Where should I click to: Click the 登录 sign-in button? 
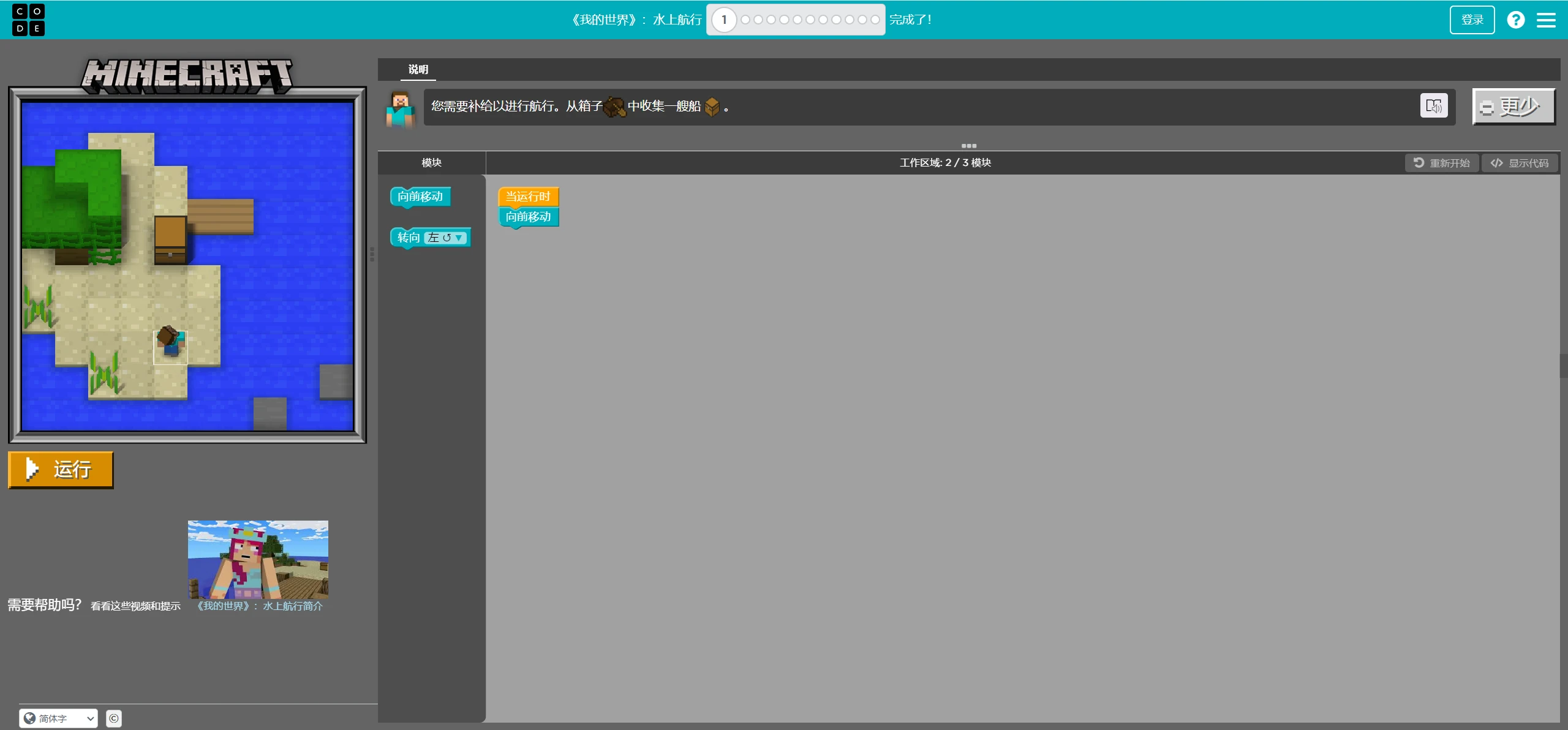point(1472,20)
